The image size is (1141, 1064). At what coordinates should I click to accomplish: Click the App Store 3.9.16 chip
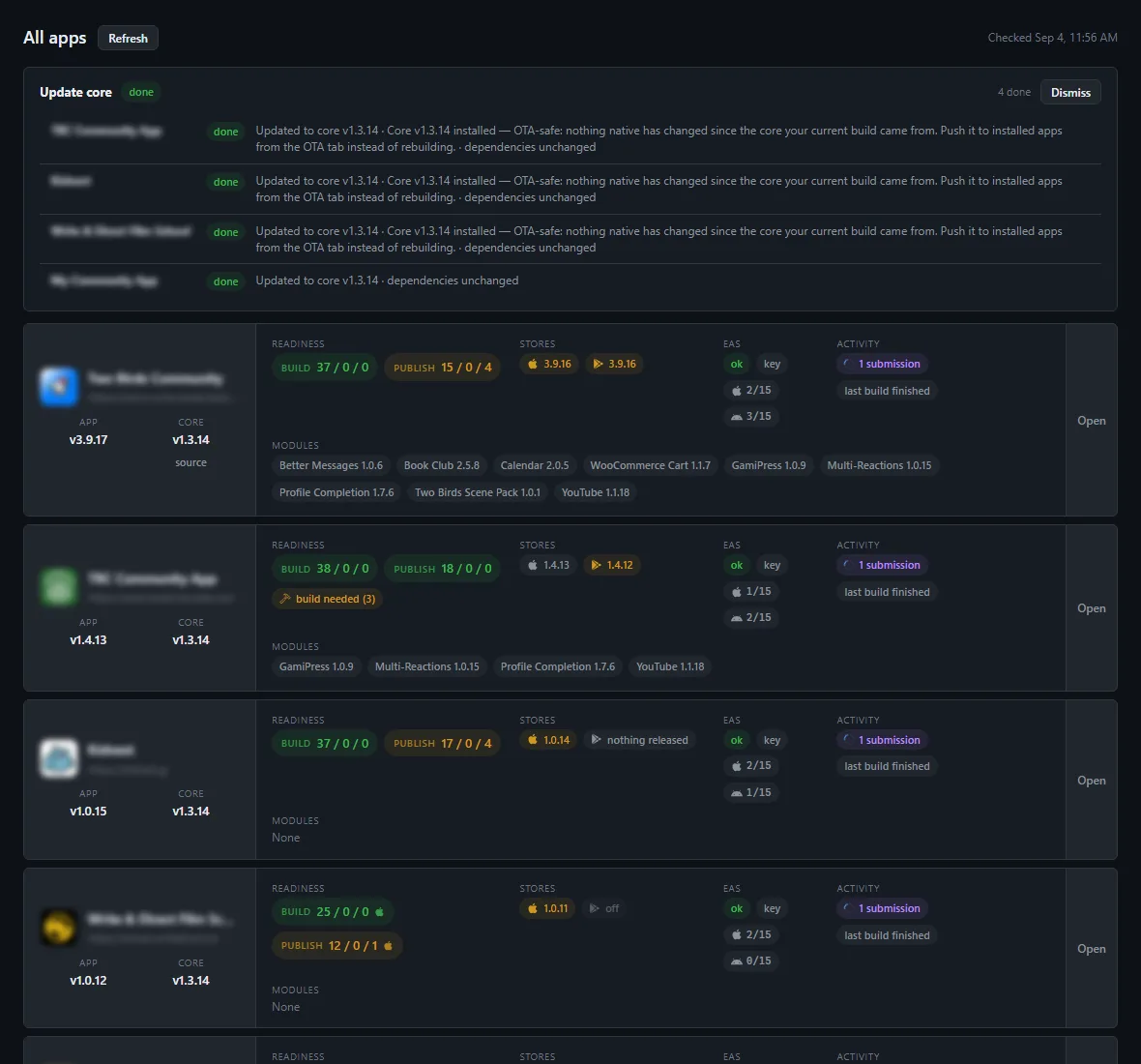pos(549,364)
